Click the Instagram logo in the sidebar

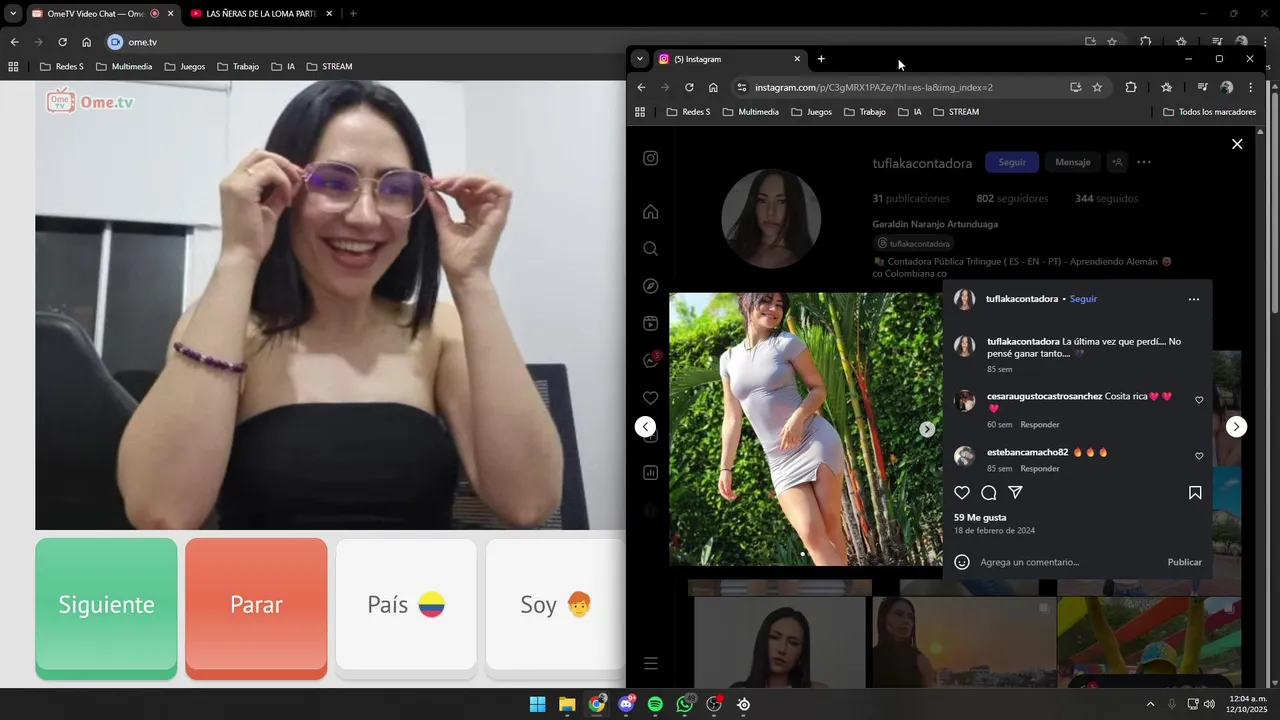tap(650, 158)
